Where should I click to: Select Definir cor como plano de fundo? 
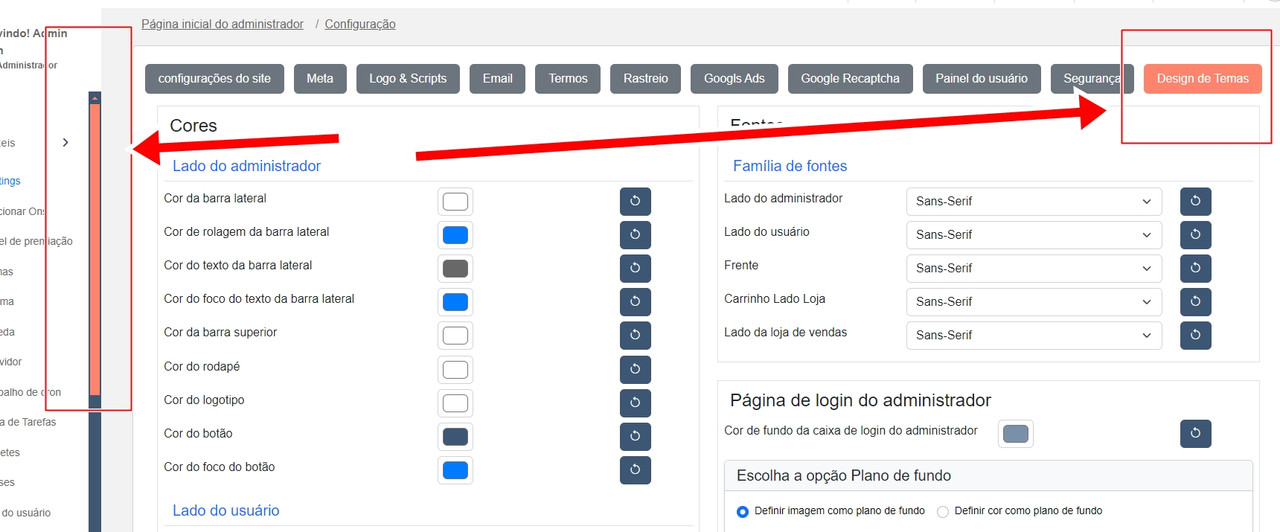[943, 511]
